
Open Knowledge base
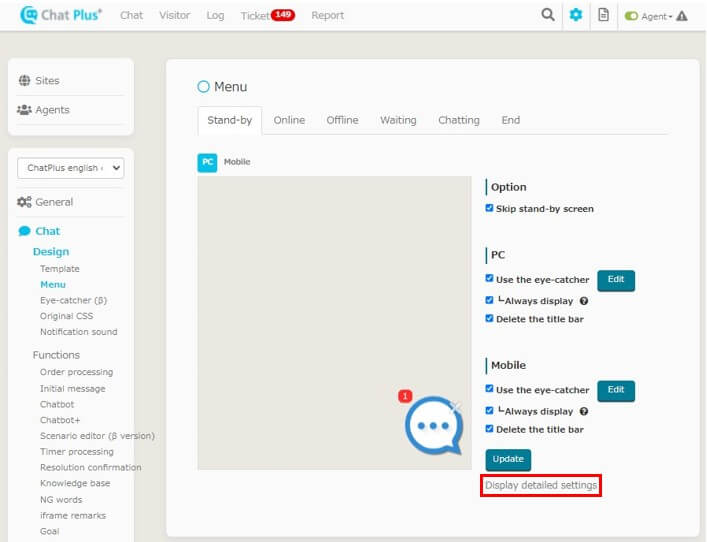click(75, 483)
